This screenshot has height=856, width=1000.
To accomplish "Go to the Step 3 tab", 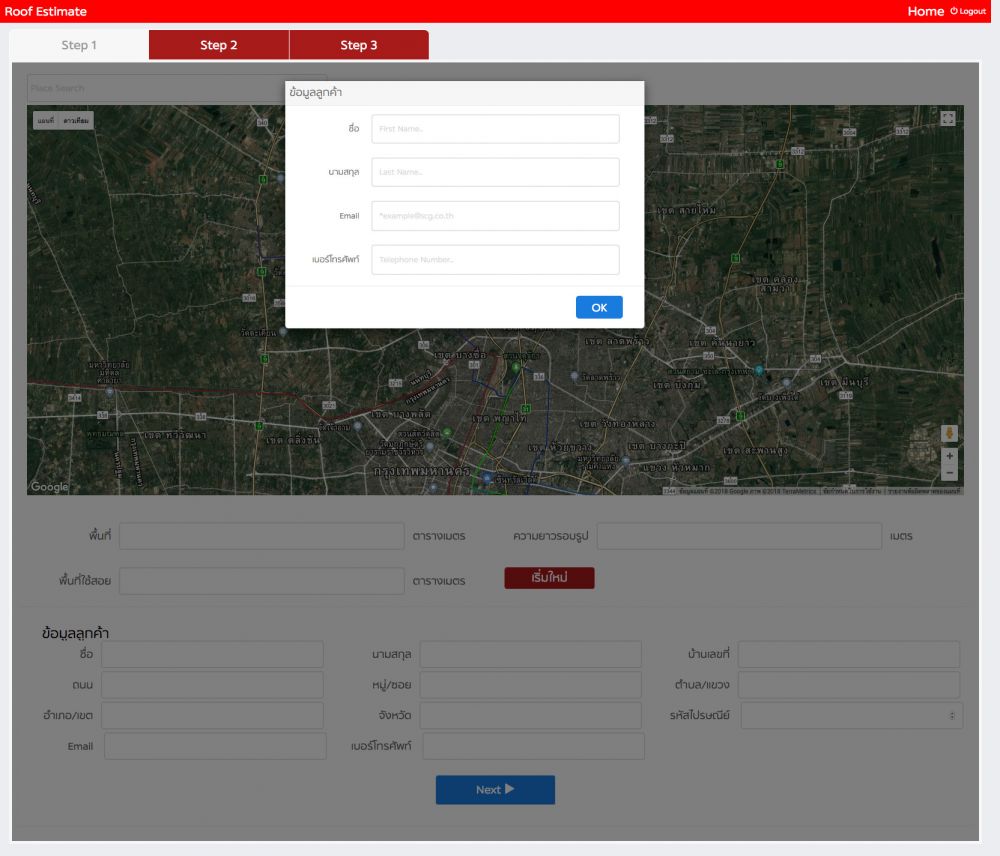I will coord(359,45).
